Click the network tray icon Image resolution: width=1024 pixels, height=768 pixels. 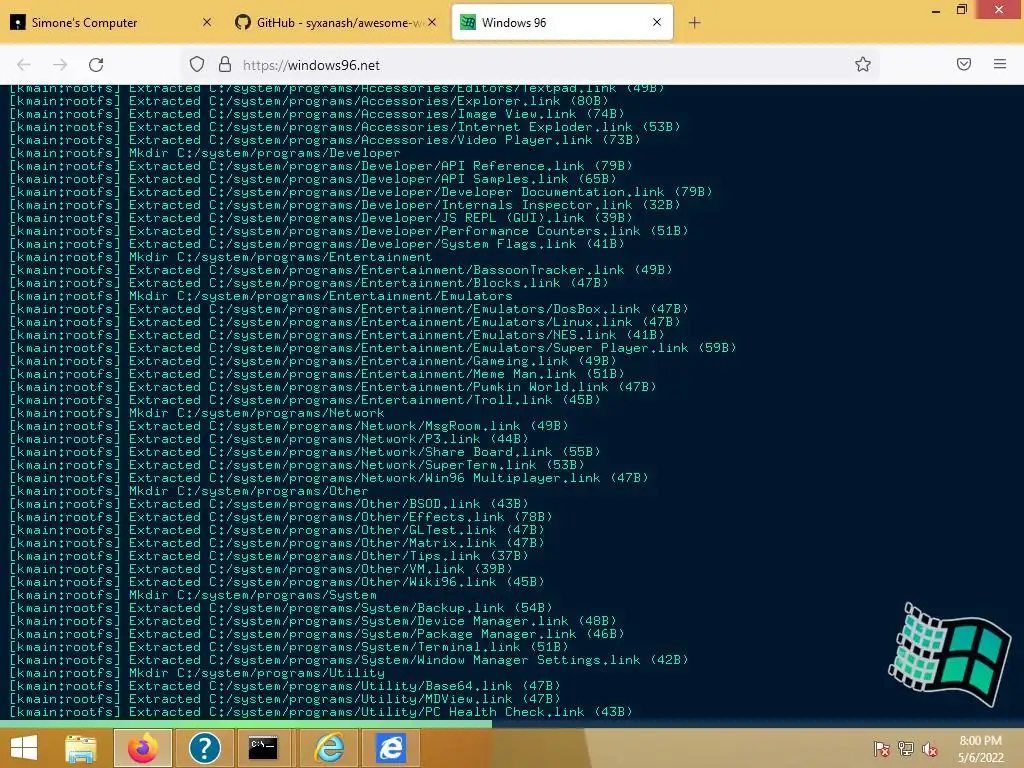(906, 749)
